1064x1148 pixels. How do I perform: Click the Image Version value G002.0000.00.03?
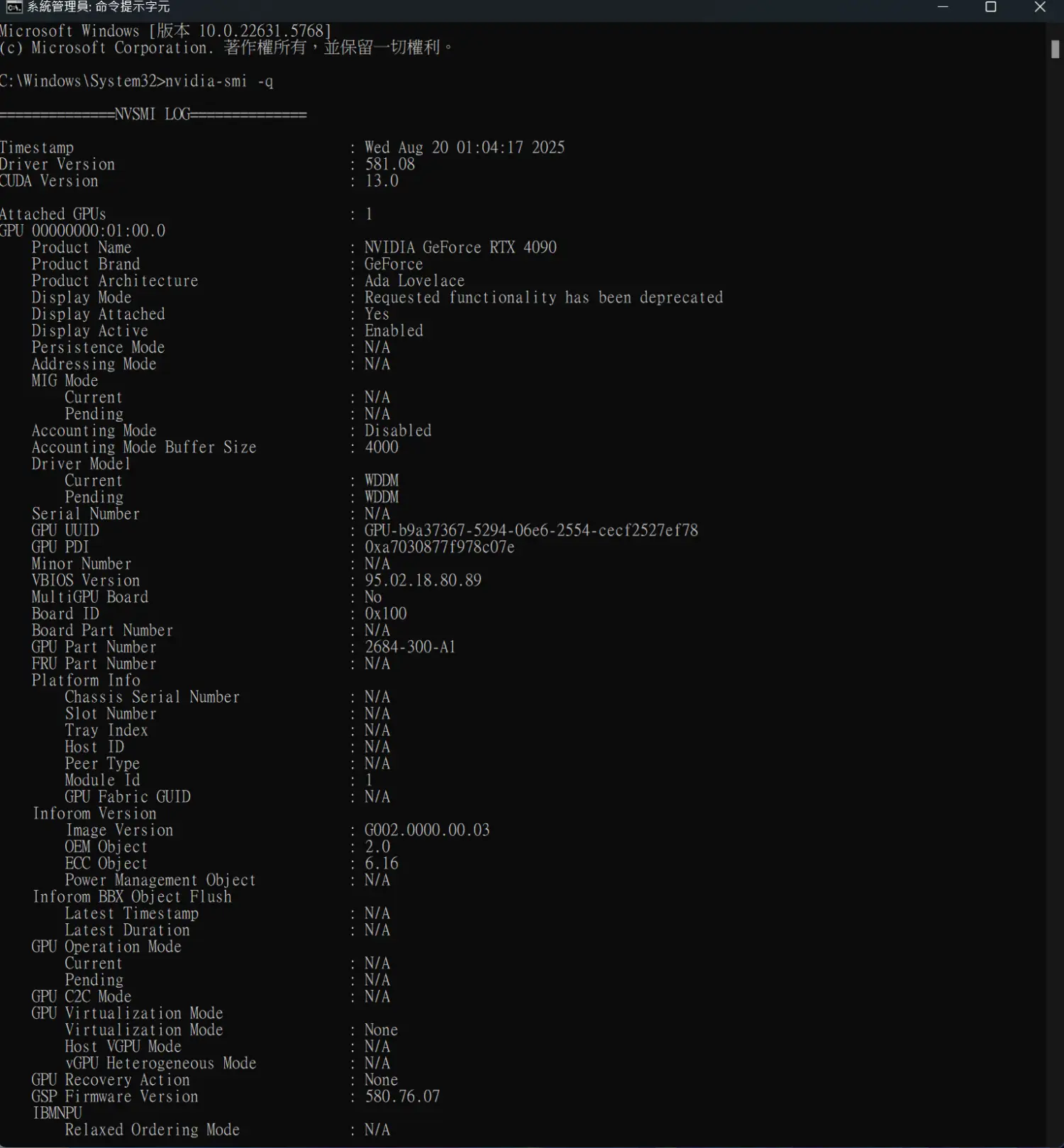pyautogui.click(x=427, y=830)
